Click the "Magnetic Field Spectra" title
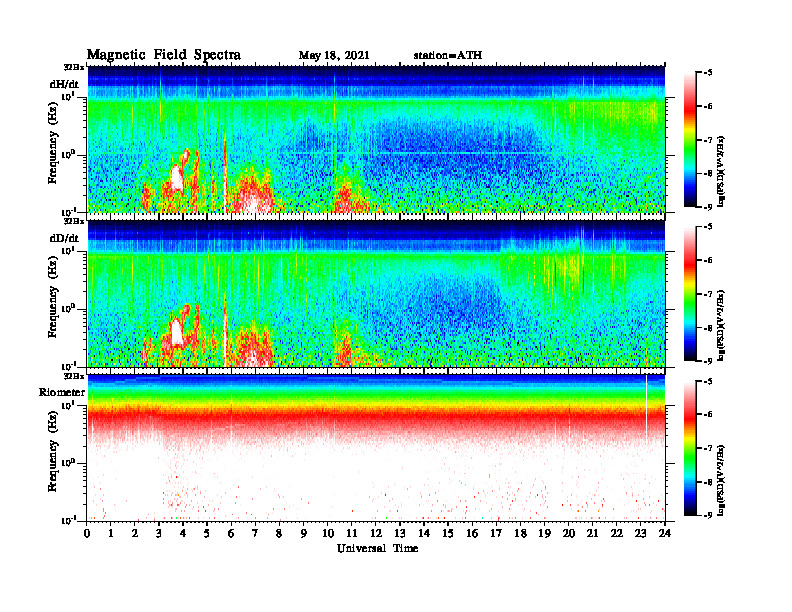Screen dimensions: 792x612 (x=164, y=55)
